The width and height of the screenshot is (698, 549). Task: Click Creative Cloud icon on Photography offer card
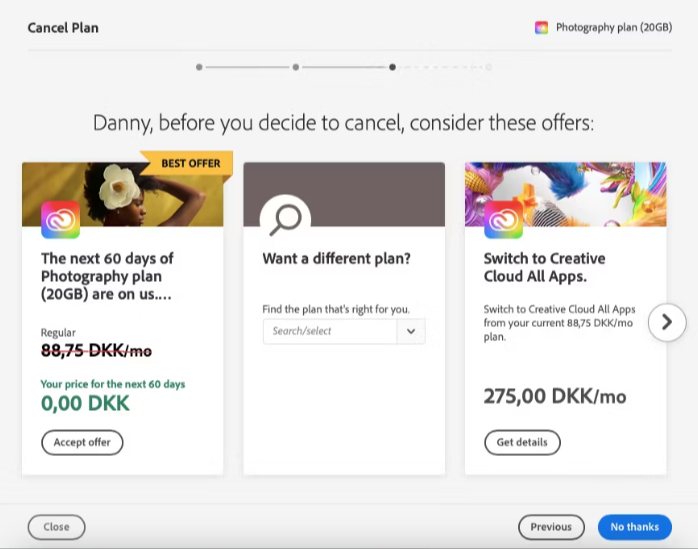coord(61,220)
